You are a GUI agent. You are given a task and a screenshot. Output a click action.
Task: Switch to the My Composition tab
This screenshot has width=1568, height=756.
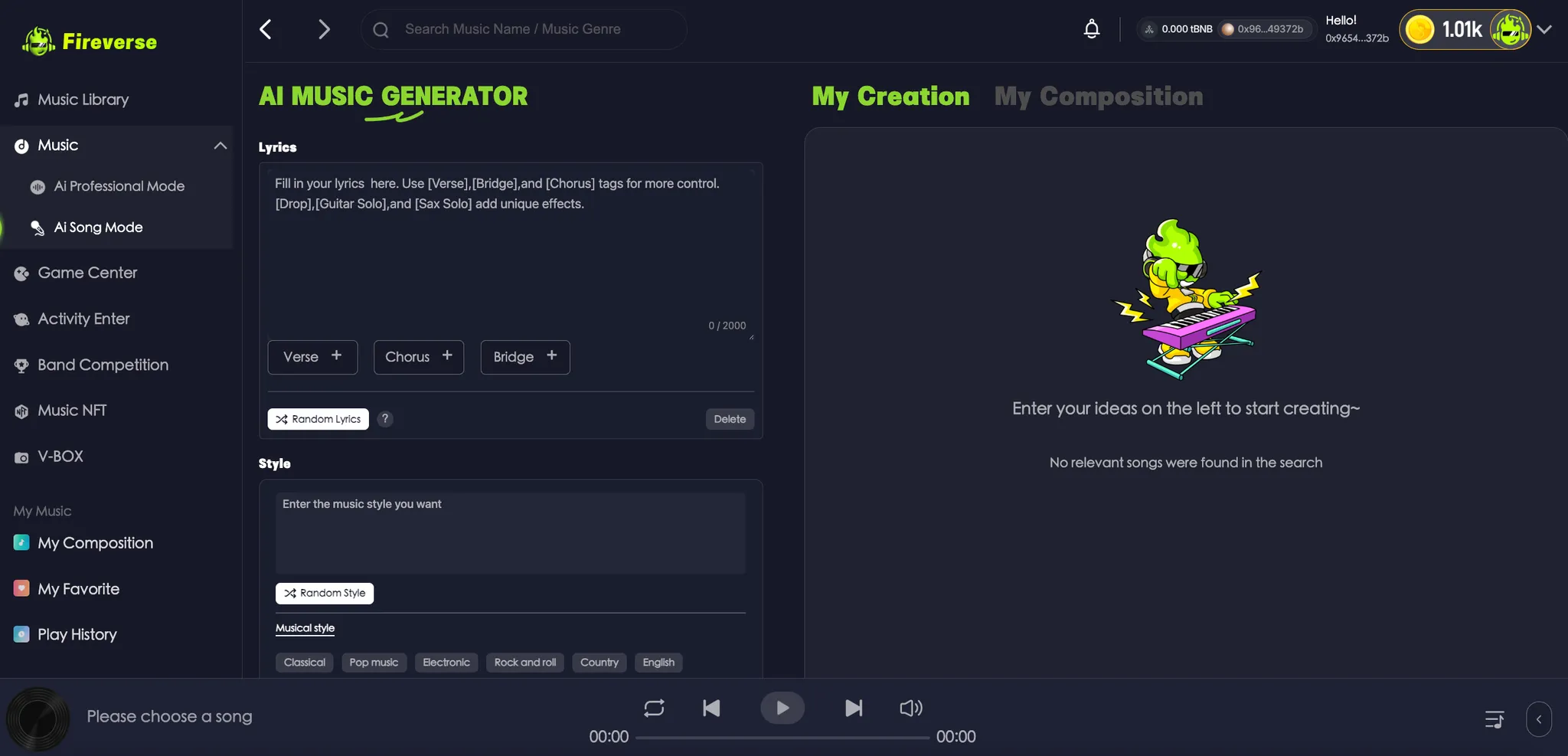click(x=1098, y=97)
